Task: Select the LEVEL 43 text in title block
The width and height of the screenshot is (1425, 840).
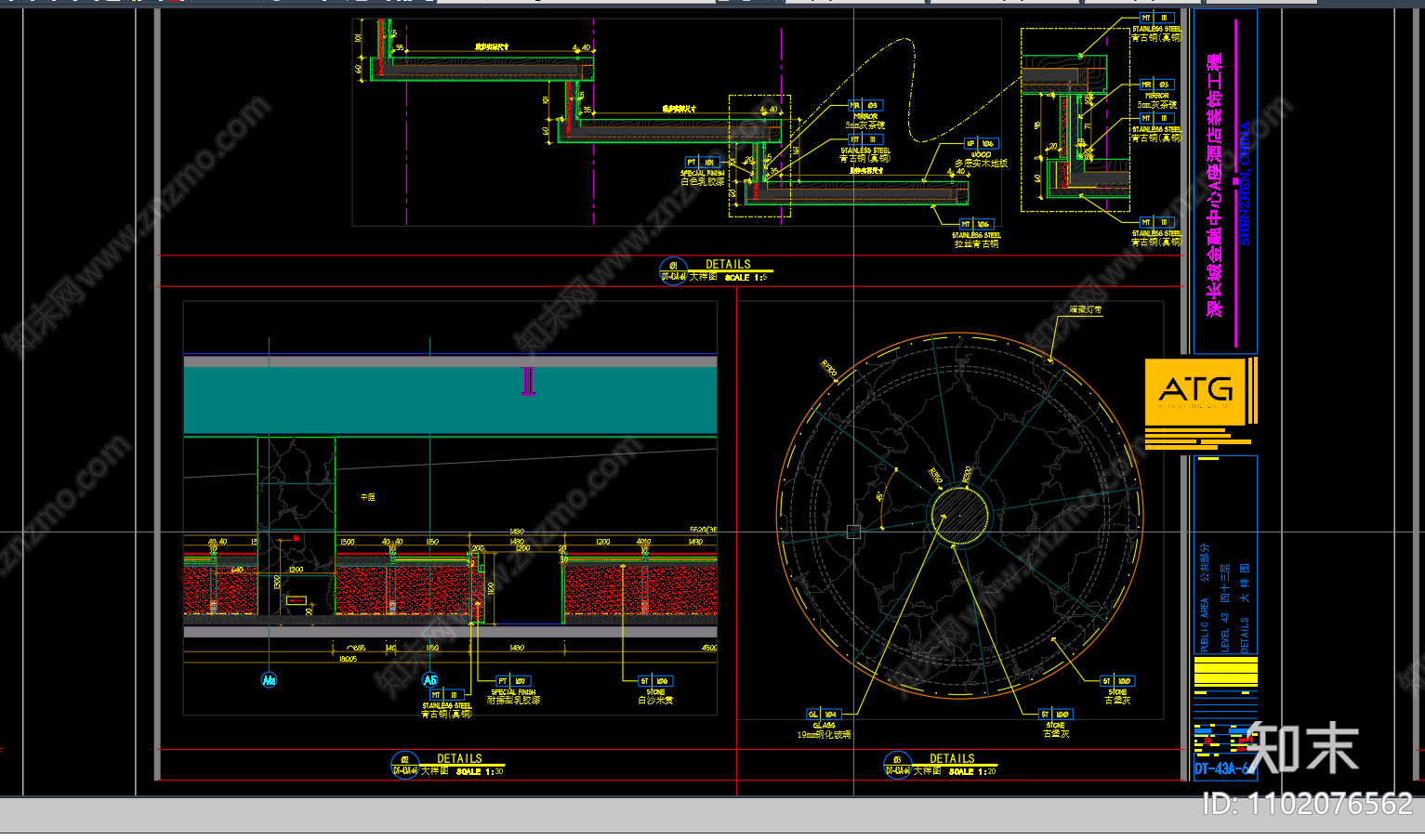Action: (x=1225, y=632)
